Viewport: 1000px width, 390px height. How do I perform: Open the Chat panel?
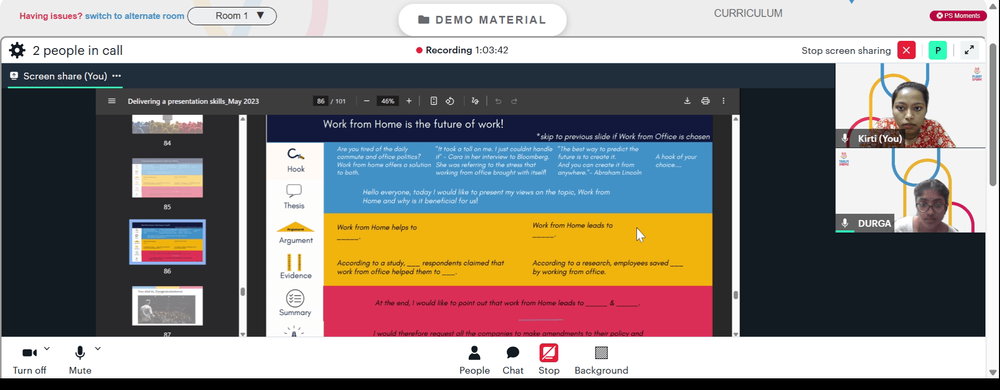click(x=513, y=360)
